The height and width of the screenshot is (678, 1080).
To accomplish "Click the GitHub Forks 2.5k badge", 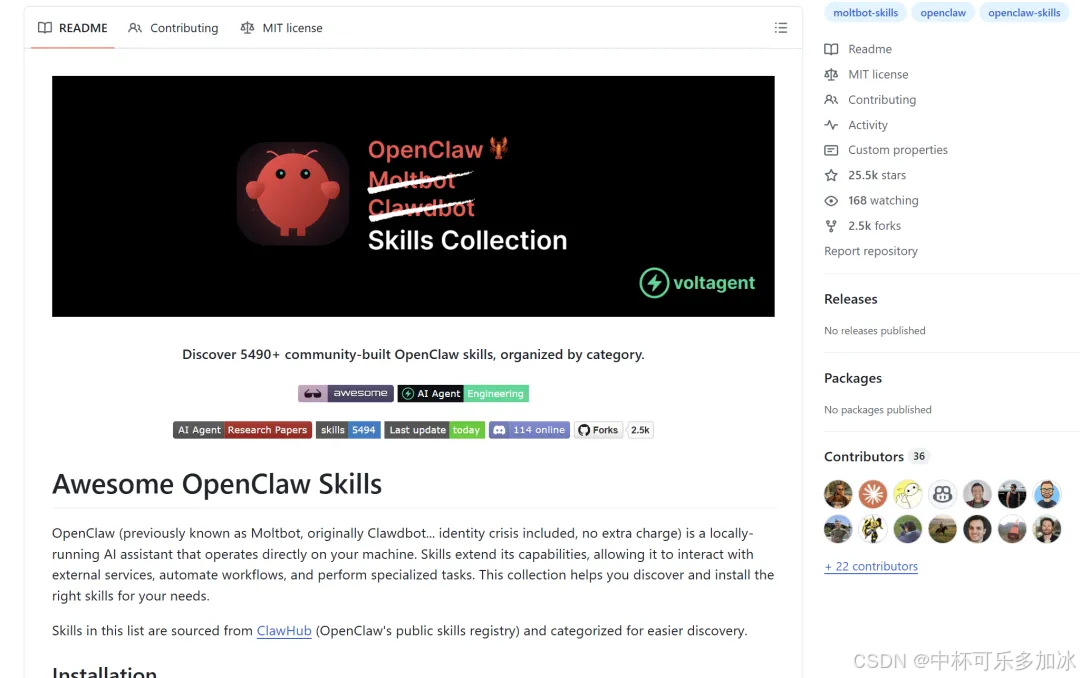I will pos(613,429).
